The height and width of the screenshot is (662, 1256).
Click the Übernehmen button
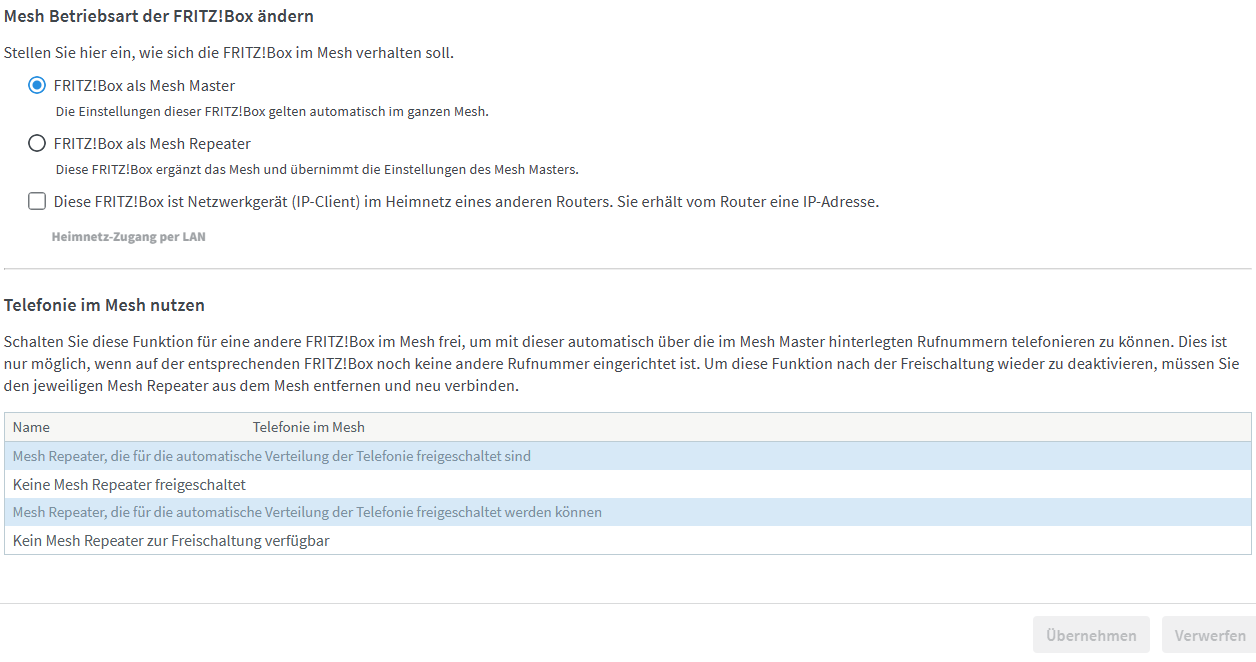[1091, 635]
